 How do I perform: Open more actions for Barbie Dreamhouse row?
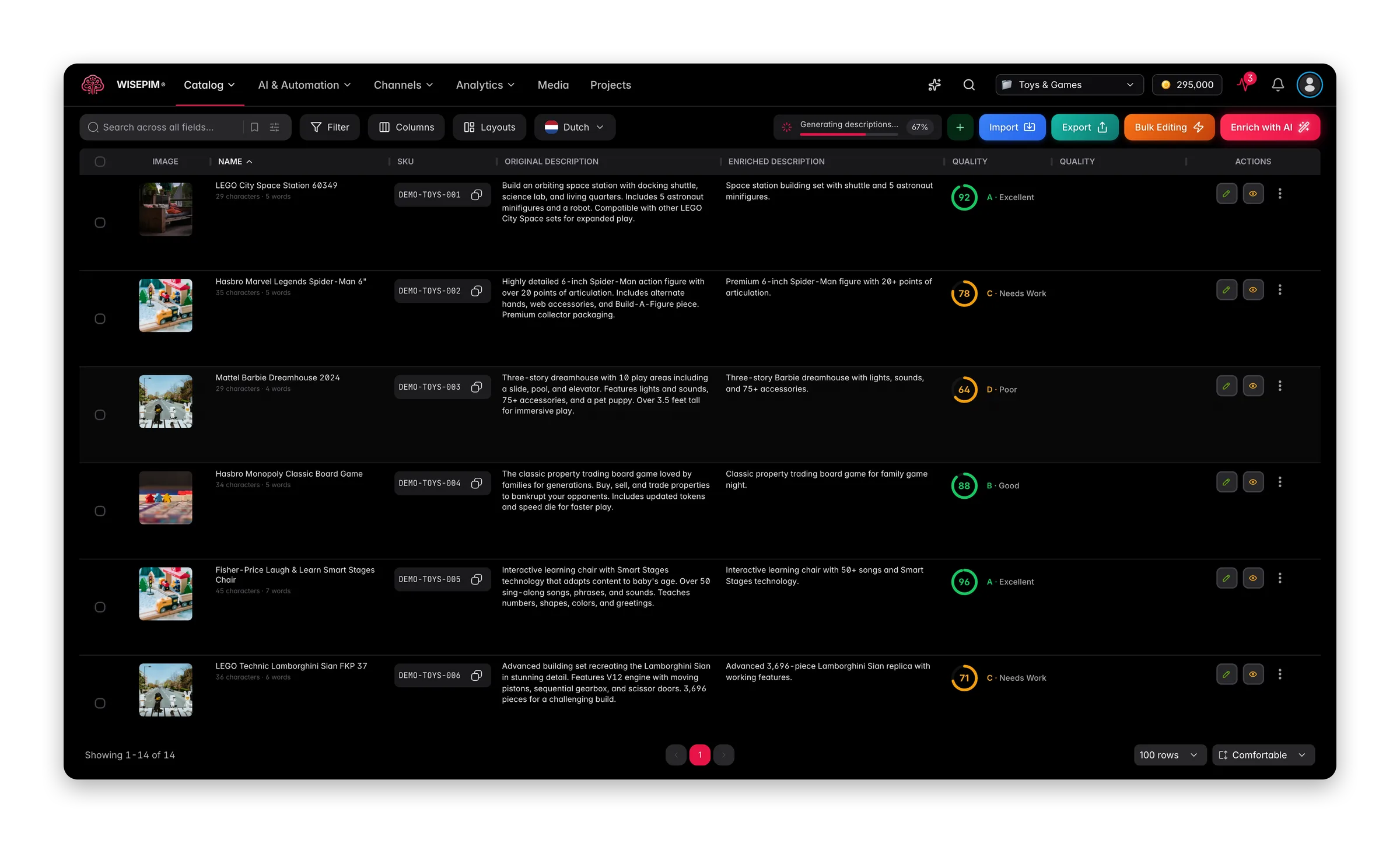pos(1280,386)
